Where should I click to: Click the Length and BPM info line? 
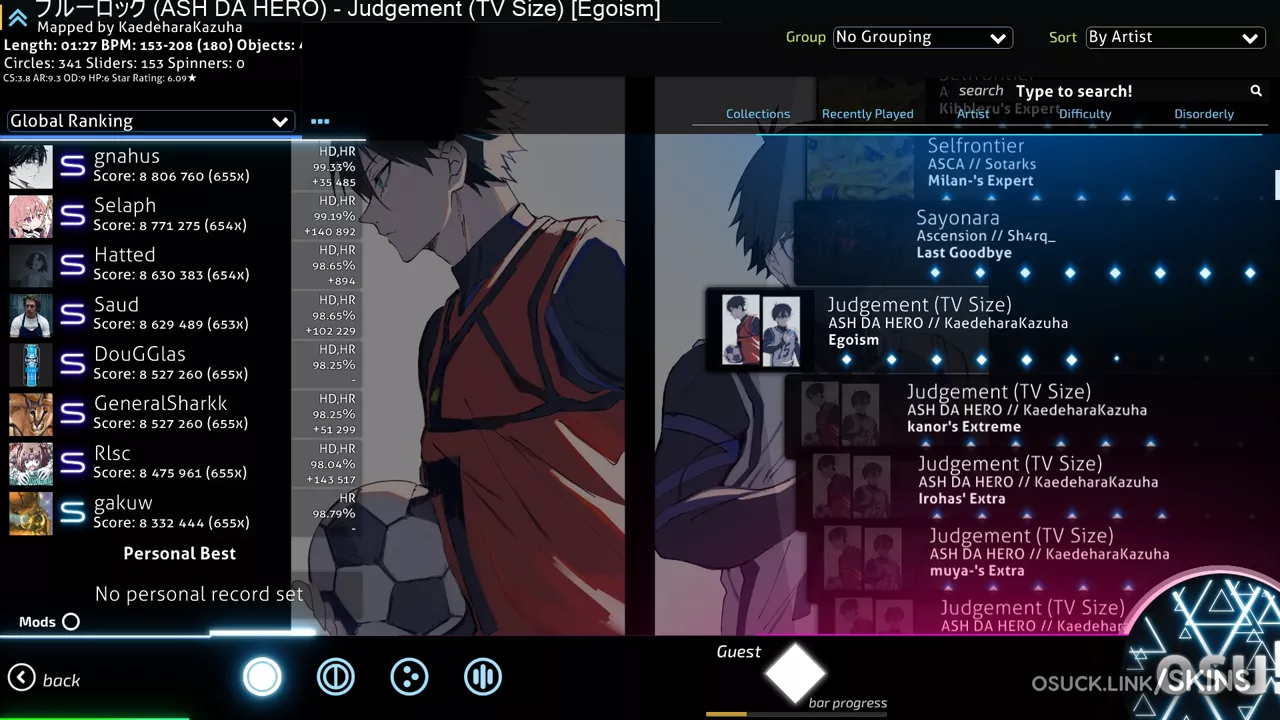tap(152, 45)
